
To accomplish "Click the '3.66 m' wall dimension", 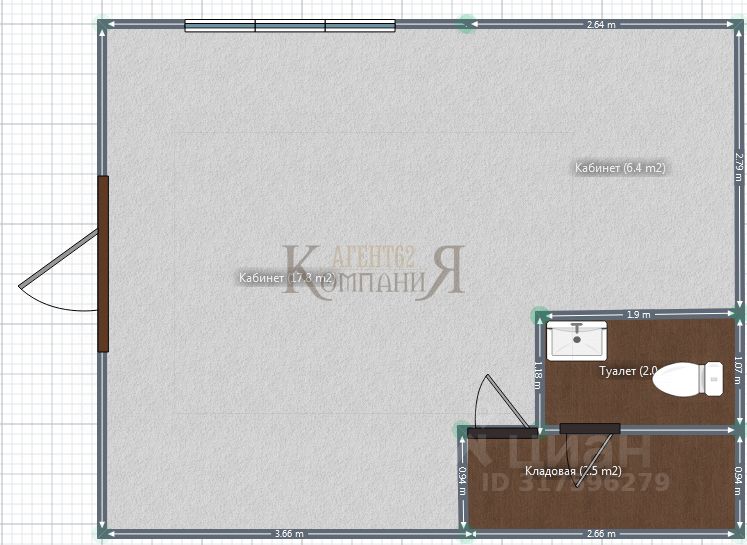I will [x=289, y=534].
